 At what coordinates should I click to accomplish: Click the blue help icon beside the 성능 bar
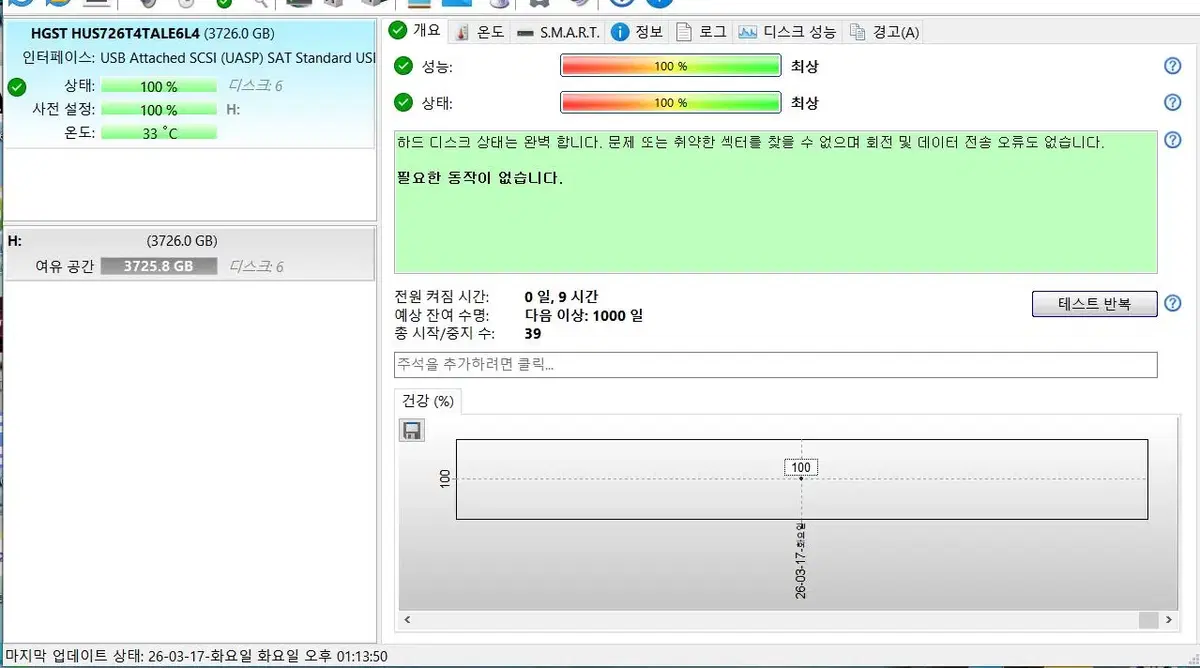(1171, 66)
